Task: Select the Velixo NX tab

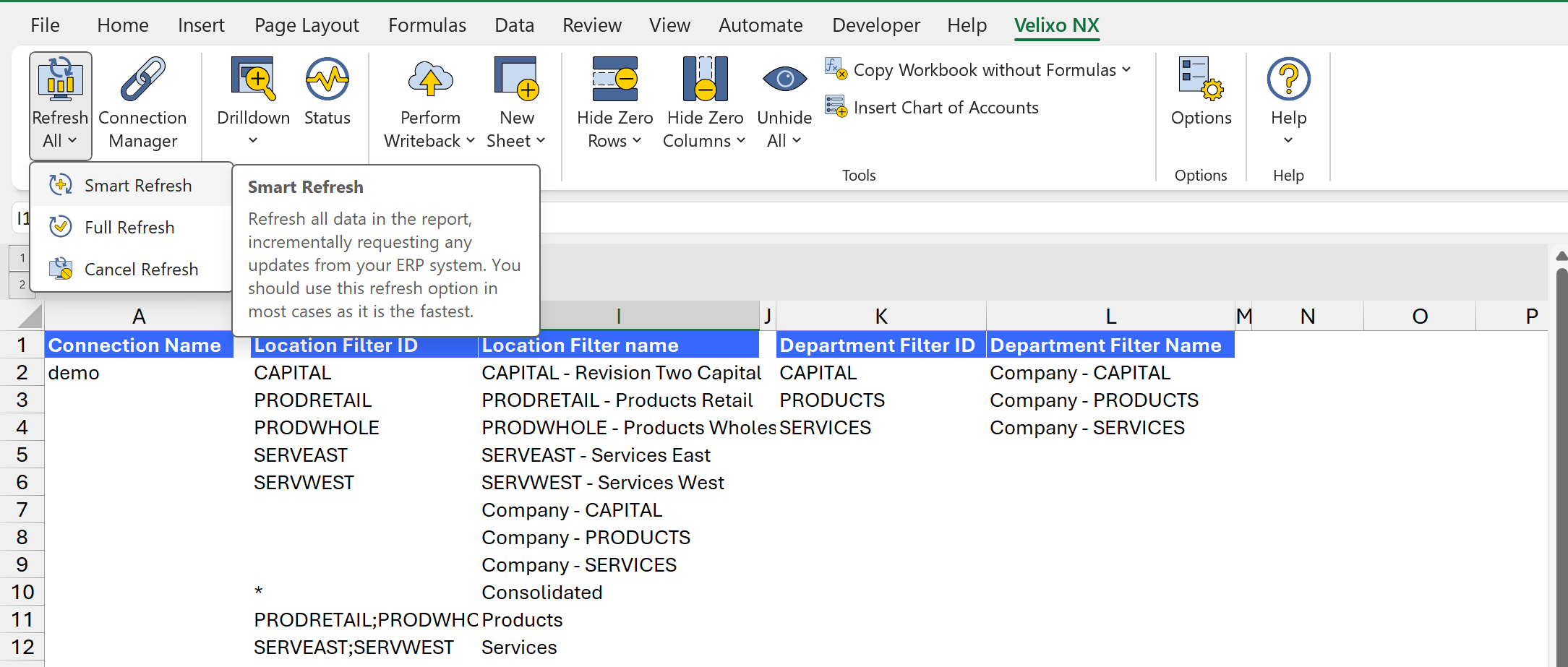Action: pyautogui.click(x=1056, y=25)
